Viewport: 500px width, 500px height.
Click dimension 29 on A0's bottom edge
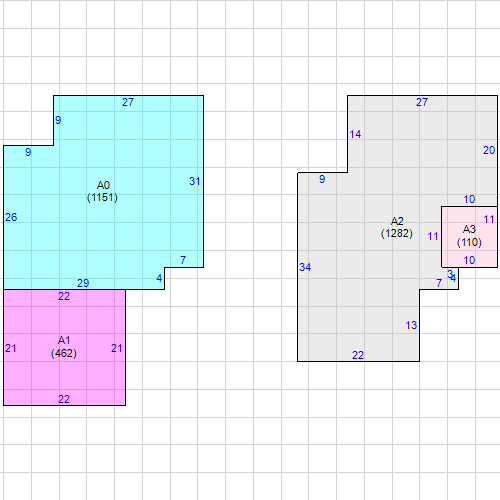click(83, 283)
